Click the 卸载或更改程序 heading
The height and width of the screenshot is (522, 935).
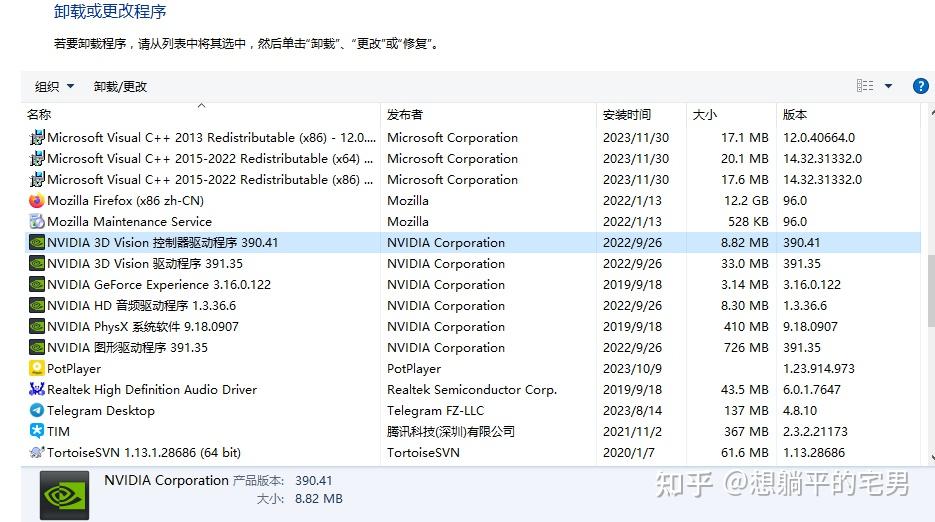point(110,11)
